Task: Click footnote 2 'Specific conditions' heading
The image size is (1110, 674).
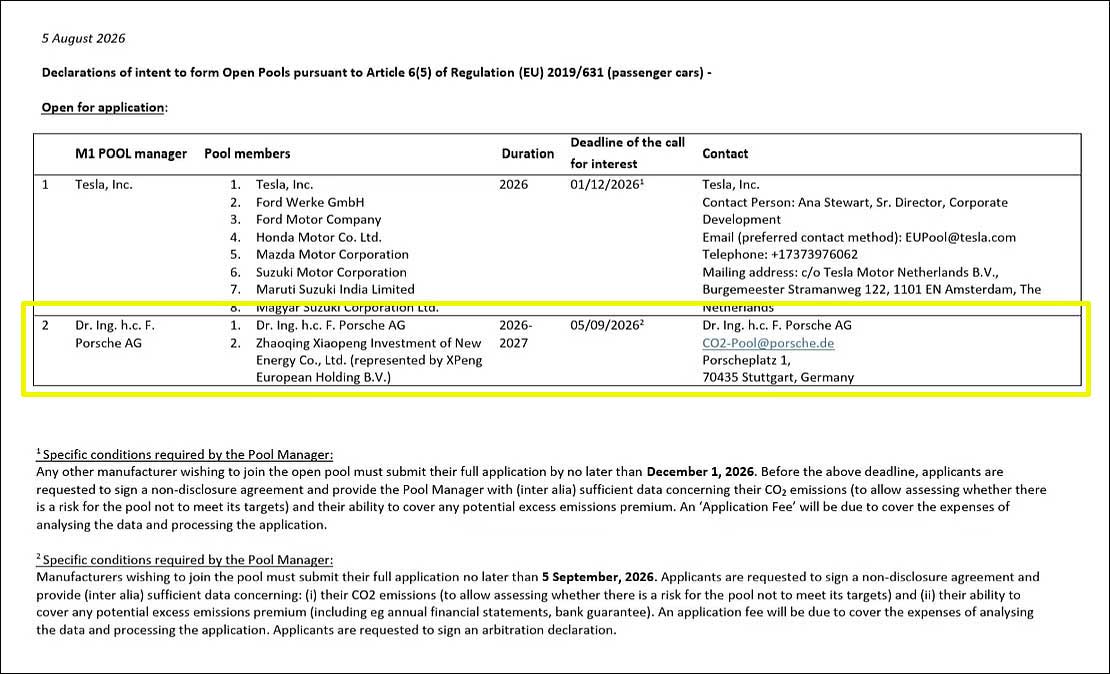Action: pos(184,560)
